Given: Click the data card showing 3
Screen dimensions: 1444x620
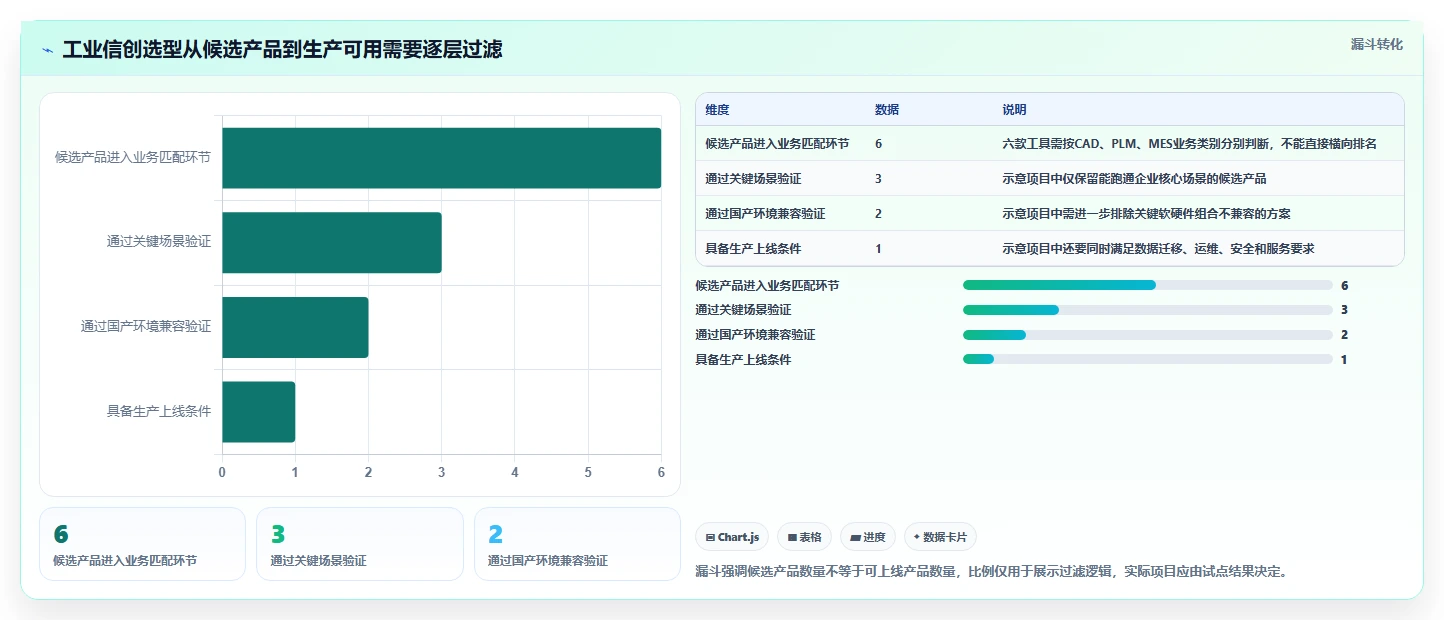Looking at the screenshot, I should [360, 544].
